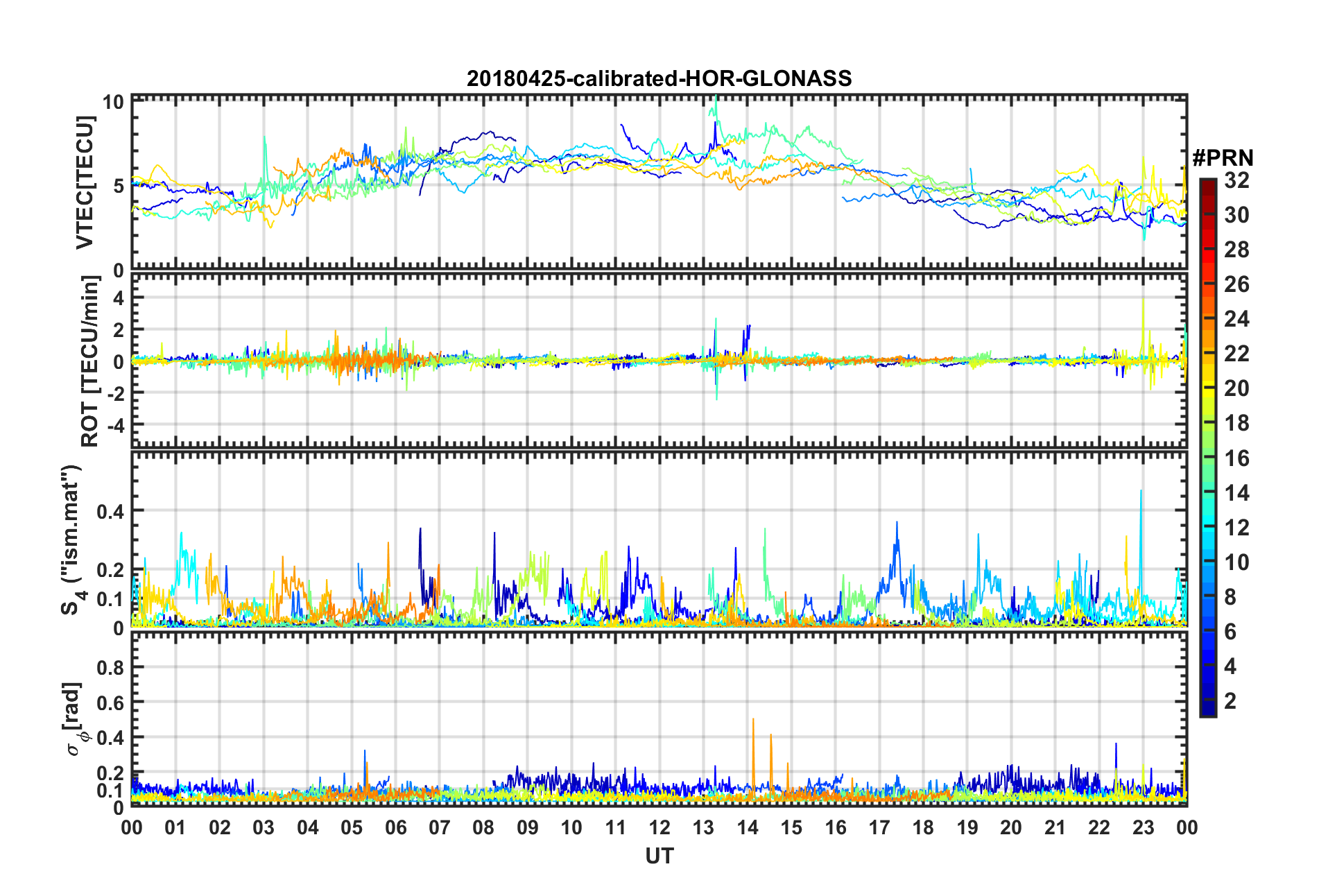Click PRN colorbar tick label 2
Image resolution: width=1319 pixels, height=896 pixels.
(x=1230, y=701)
